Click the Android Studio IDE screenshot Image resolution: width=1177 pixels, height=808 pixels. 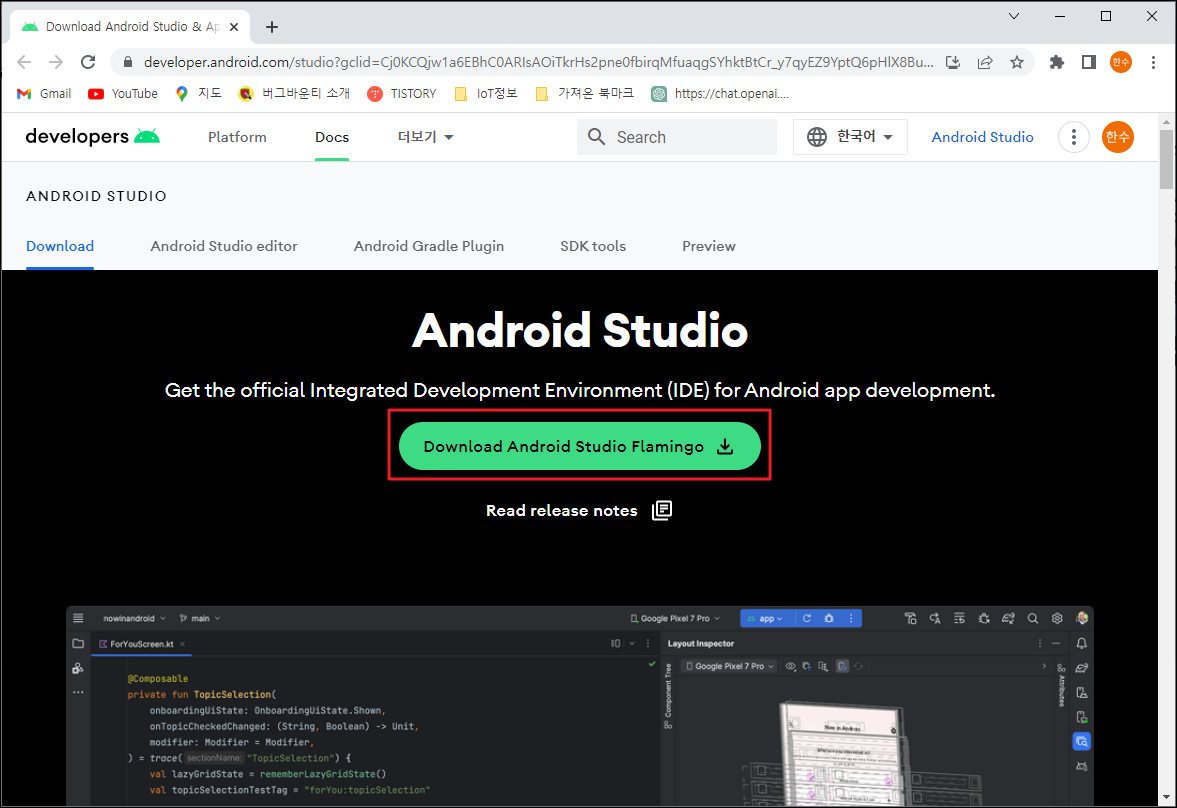(x=579, y=706)
